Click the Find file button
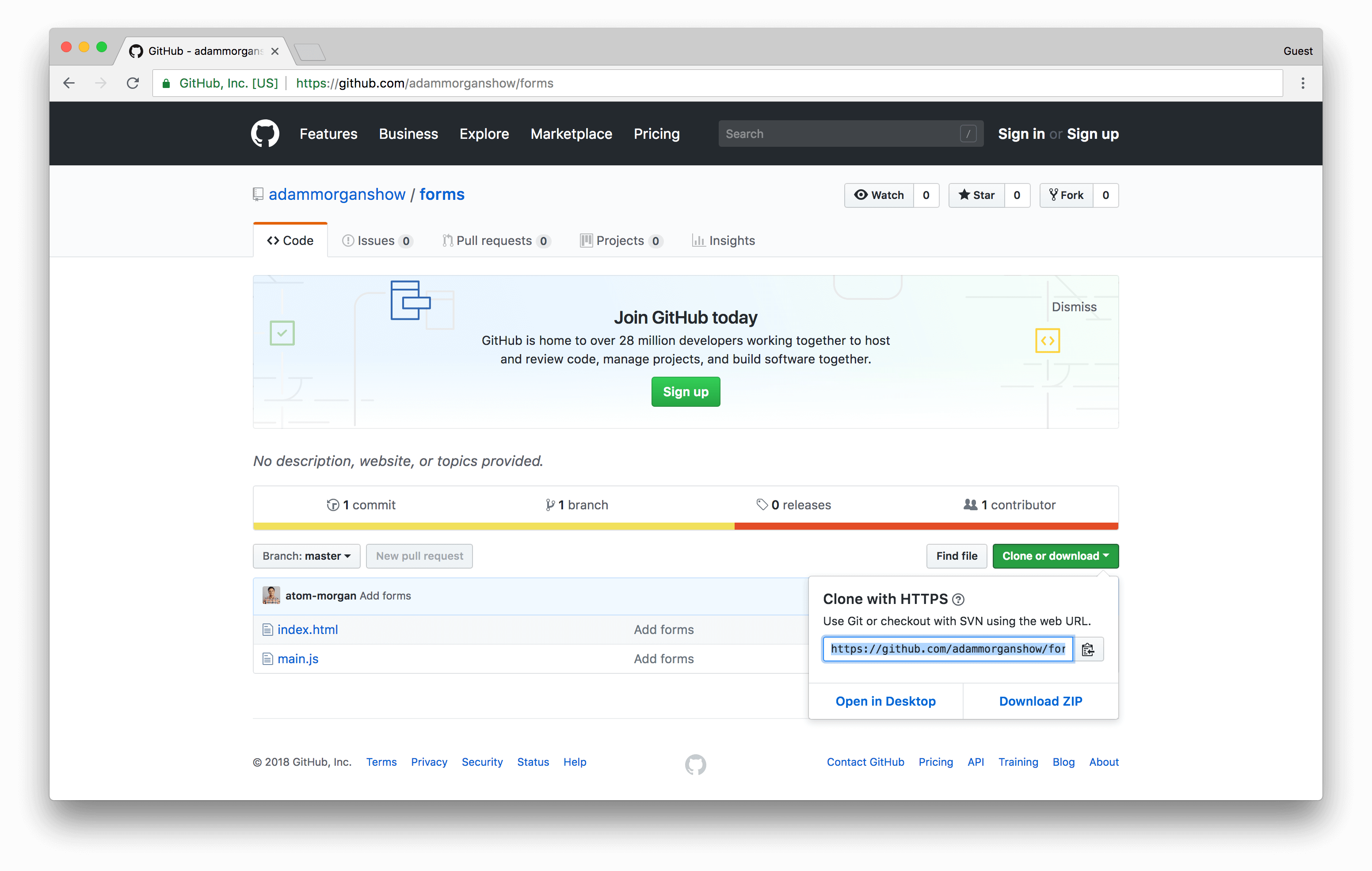Image resolution: width=1372 pixels, height=871 pixels. point(957,556)
